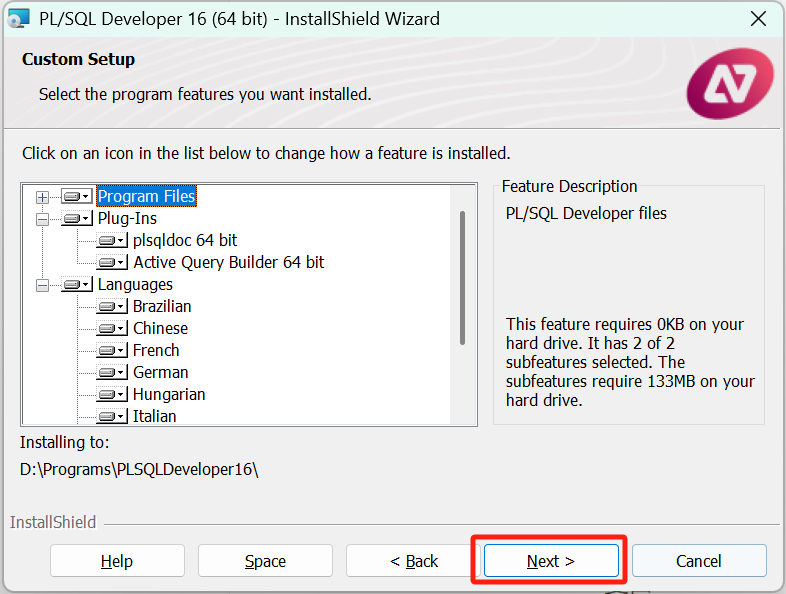Click the Help button
This screenshot has height=594, width=786.
[117, 561]
